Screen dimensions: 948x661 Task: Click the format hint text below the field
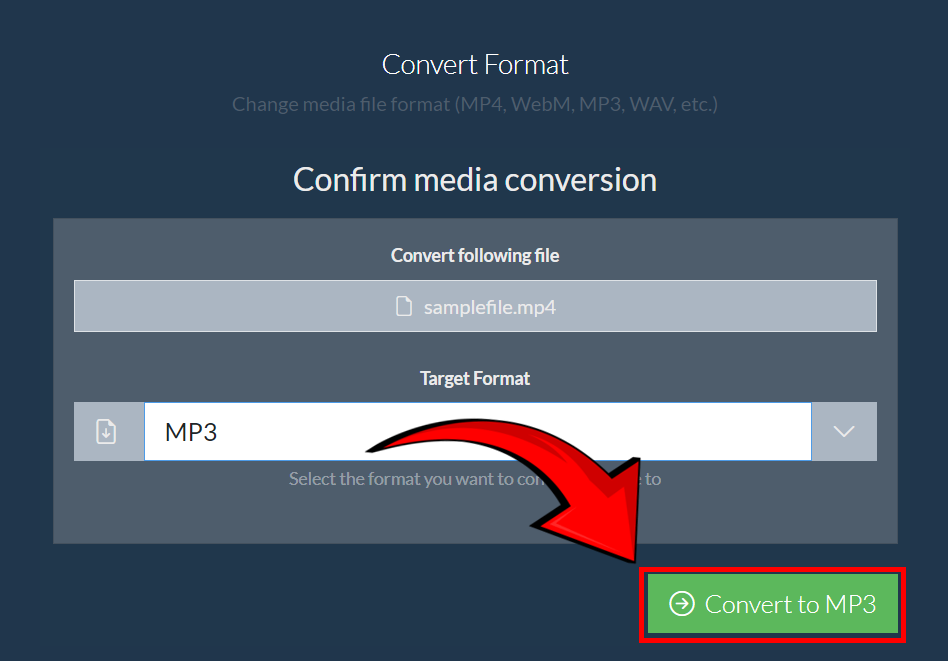[474, 478]
